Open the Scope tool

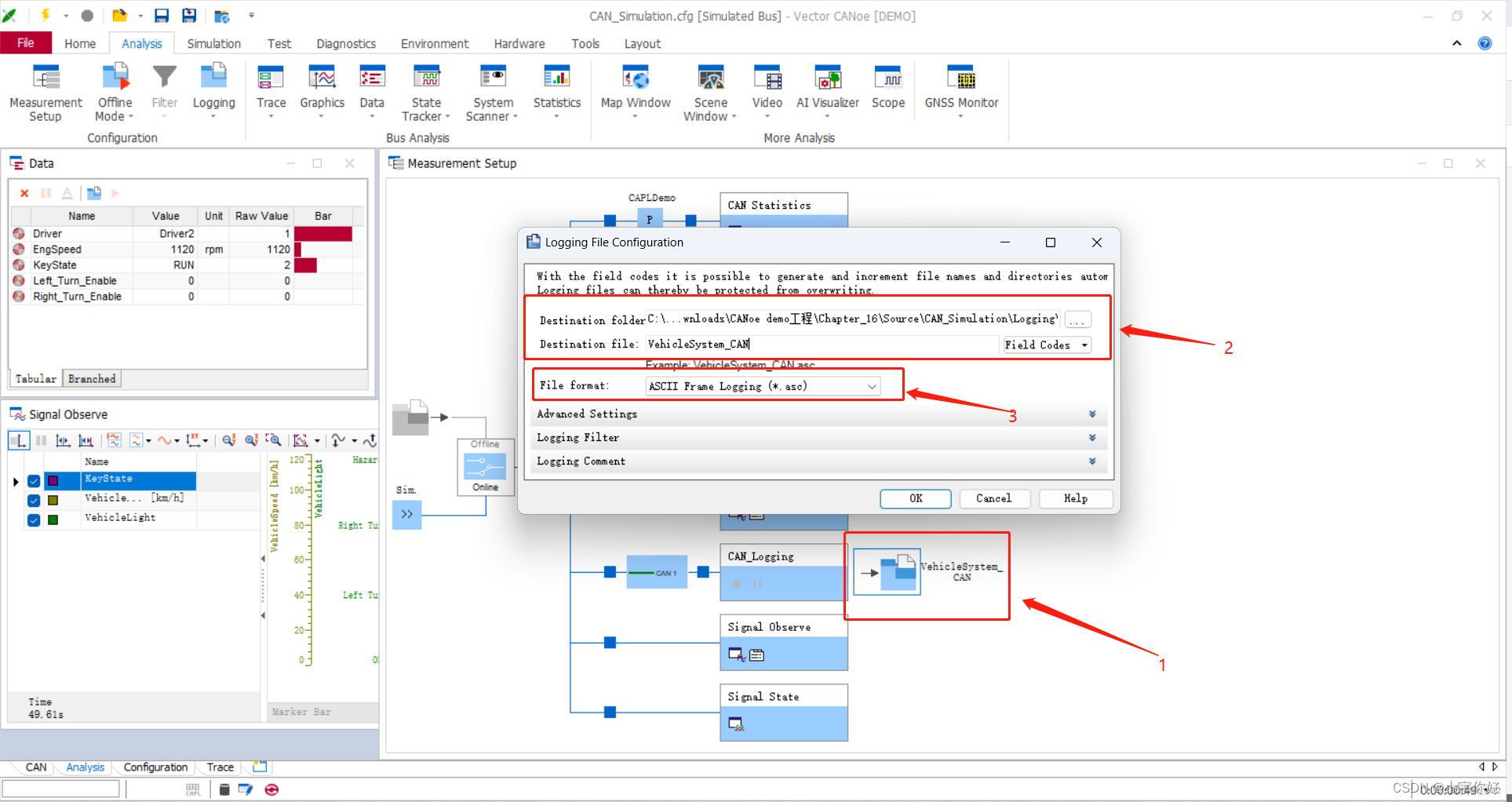(x=888, y=88)
